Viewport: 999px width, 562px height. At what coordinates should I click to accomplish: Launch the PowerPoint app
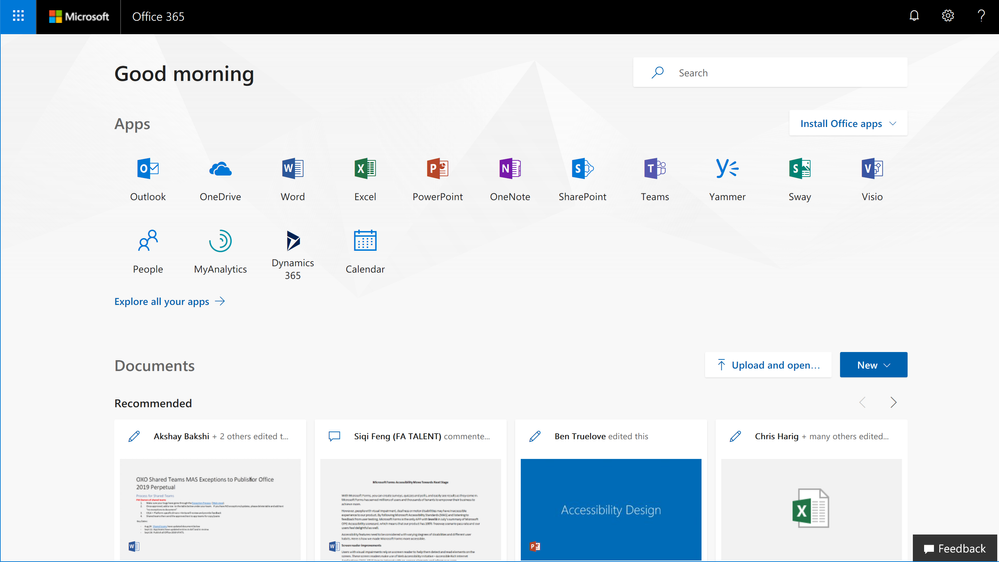pyautogui.click(x=438, y=179)
